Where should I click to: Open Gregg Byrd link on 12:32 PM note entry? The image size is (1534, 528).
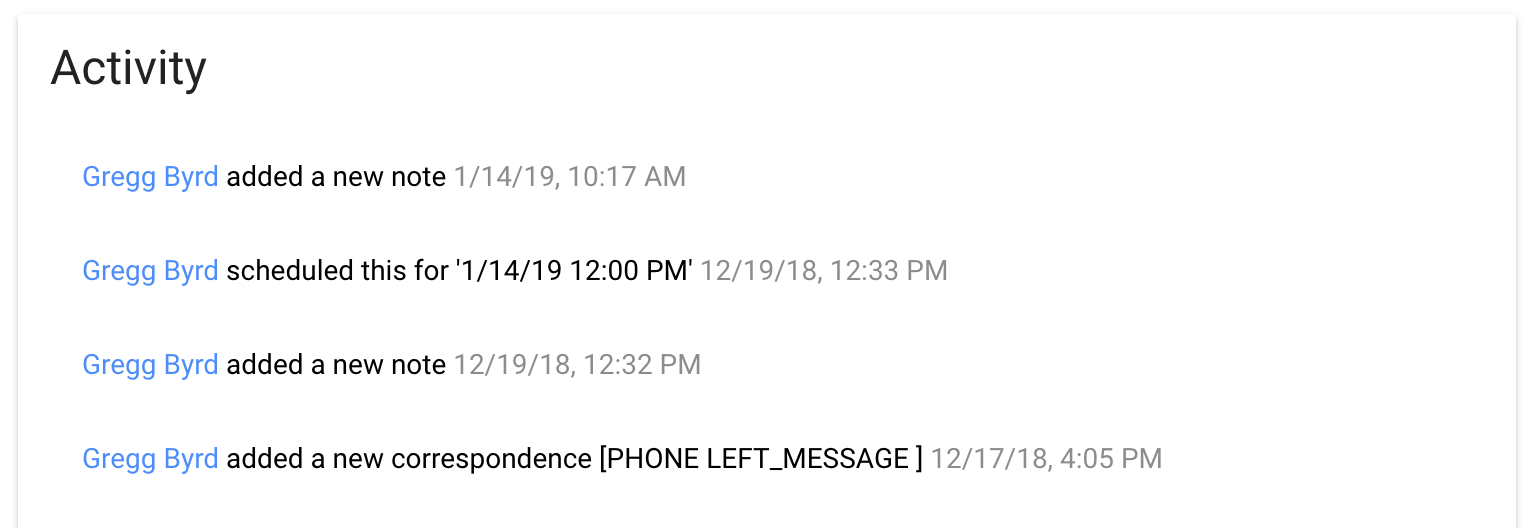150,365
